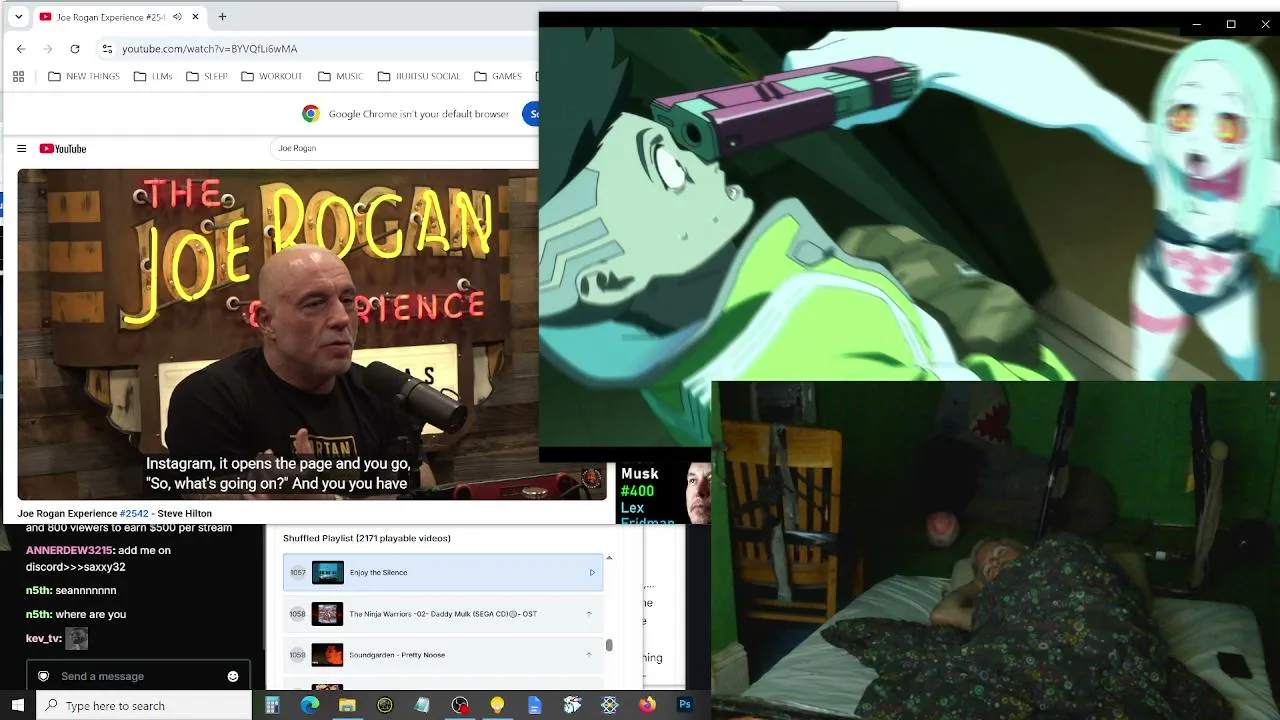The height and width of the screenshot is (720, 1280).
Task: Open Firefox from the taskbar
Action: pyautogui.click(x=647, y=705)
